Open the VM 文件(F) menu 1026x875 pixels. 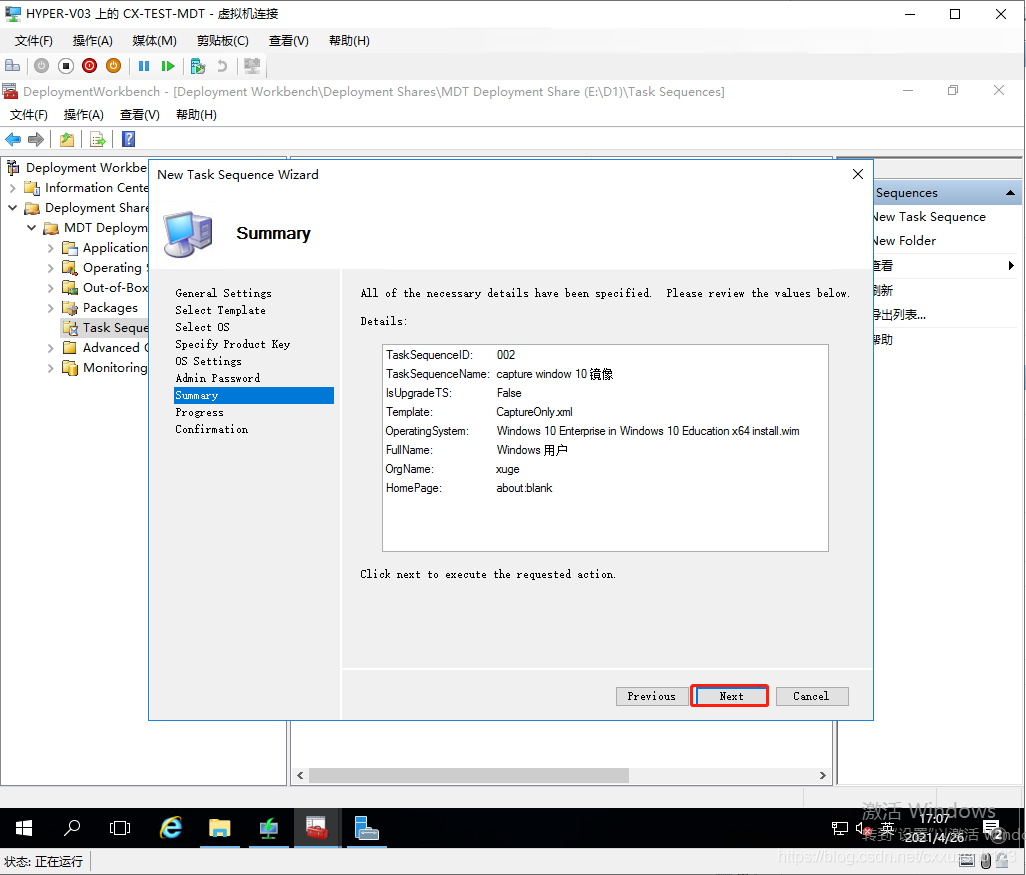pos(33,41)
